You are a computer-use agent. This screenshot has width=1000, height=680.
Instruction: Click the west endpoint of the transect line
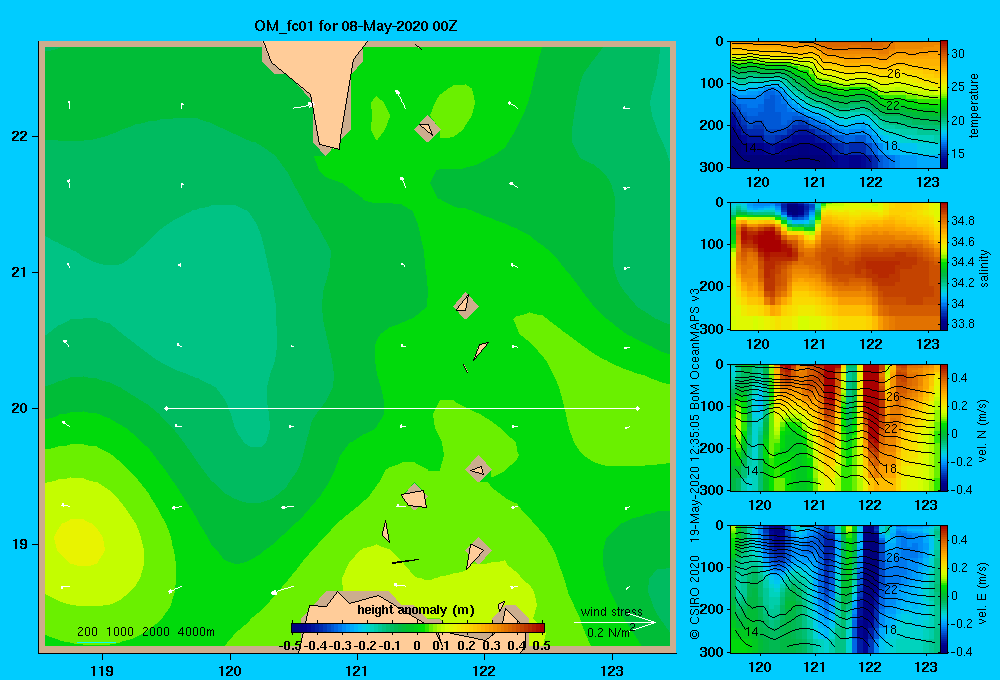click(x=166, y=408)
